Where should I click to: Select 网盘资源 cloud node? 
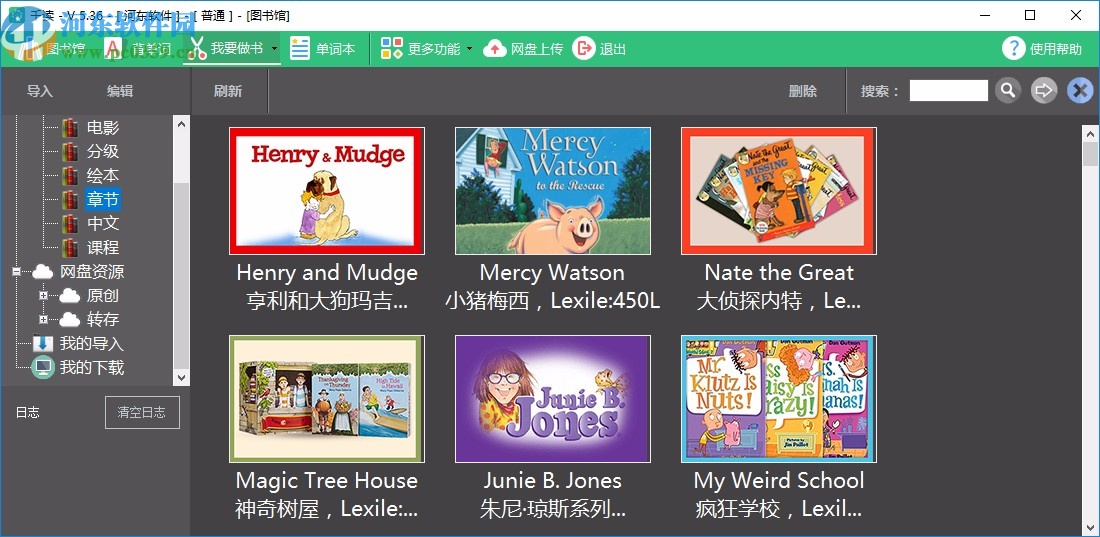[x=92, y=272]
